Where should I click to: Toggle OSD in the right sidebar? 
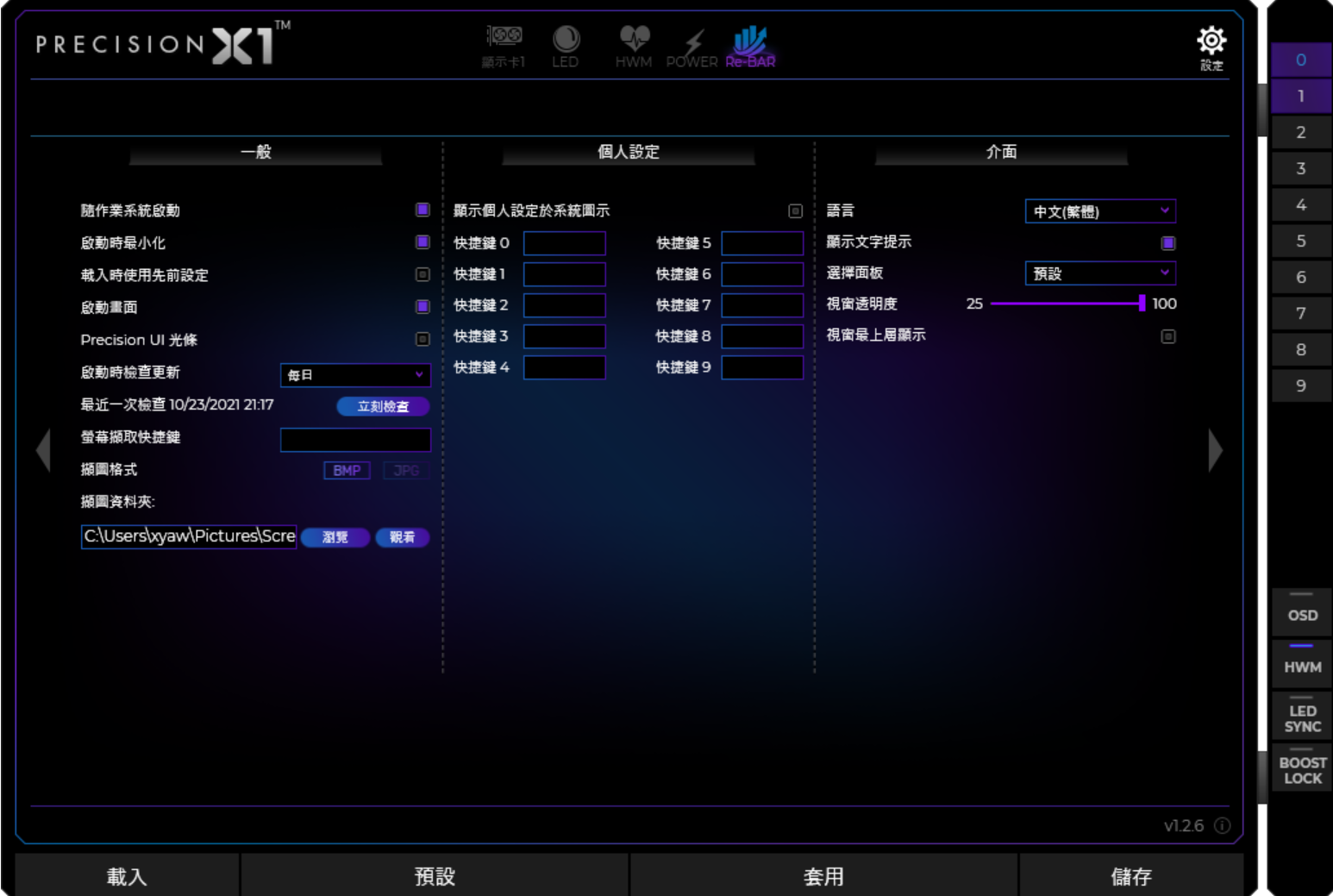click(1302, 611)
